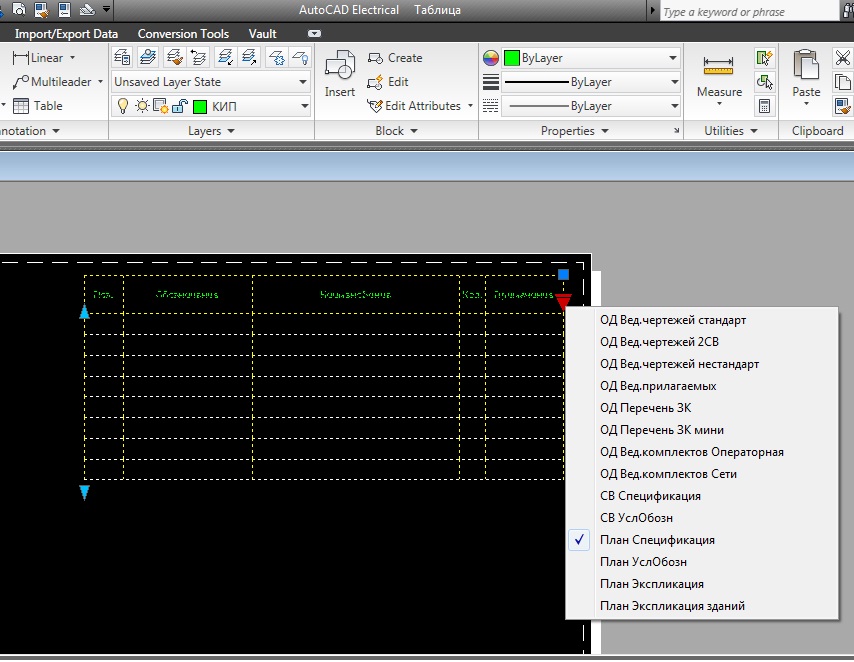Click the Measure ruler icon
This screenshot has width=854, height=662.
[x=718, y=66]
